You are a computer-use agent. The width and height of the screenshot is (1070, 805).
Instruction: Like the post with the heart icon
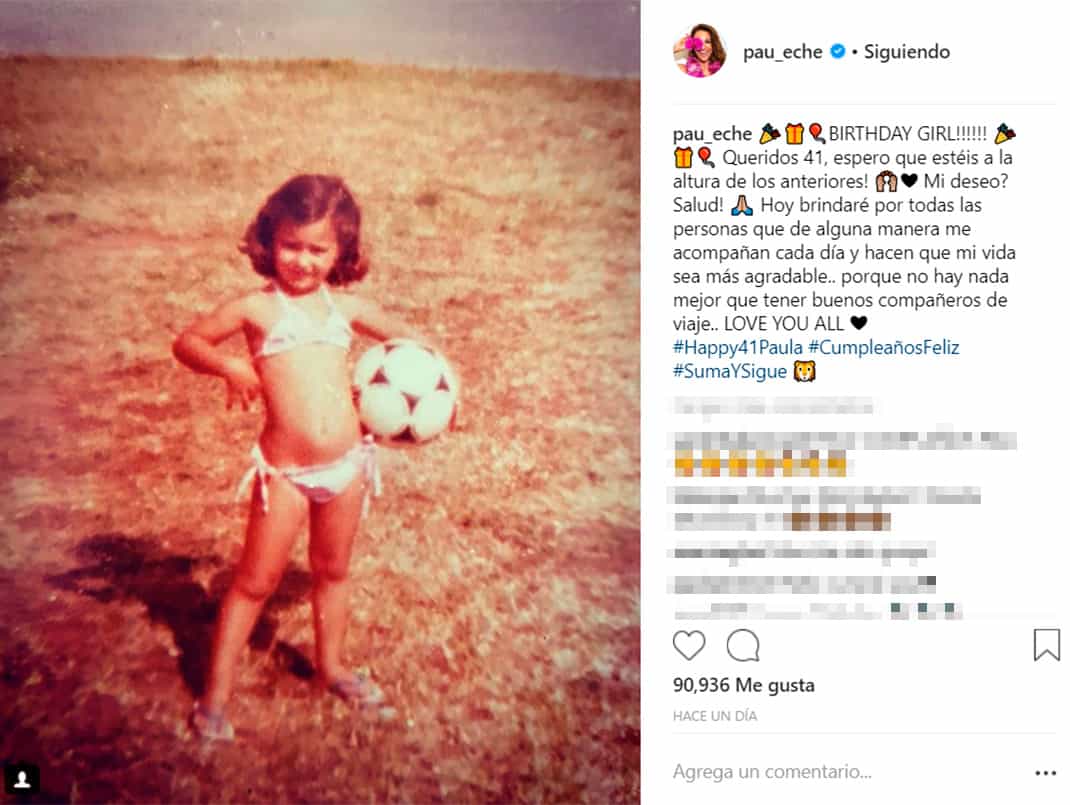[689, 645]
